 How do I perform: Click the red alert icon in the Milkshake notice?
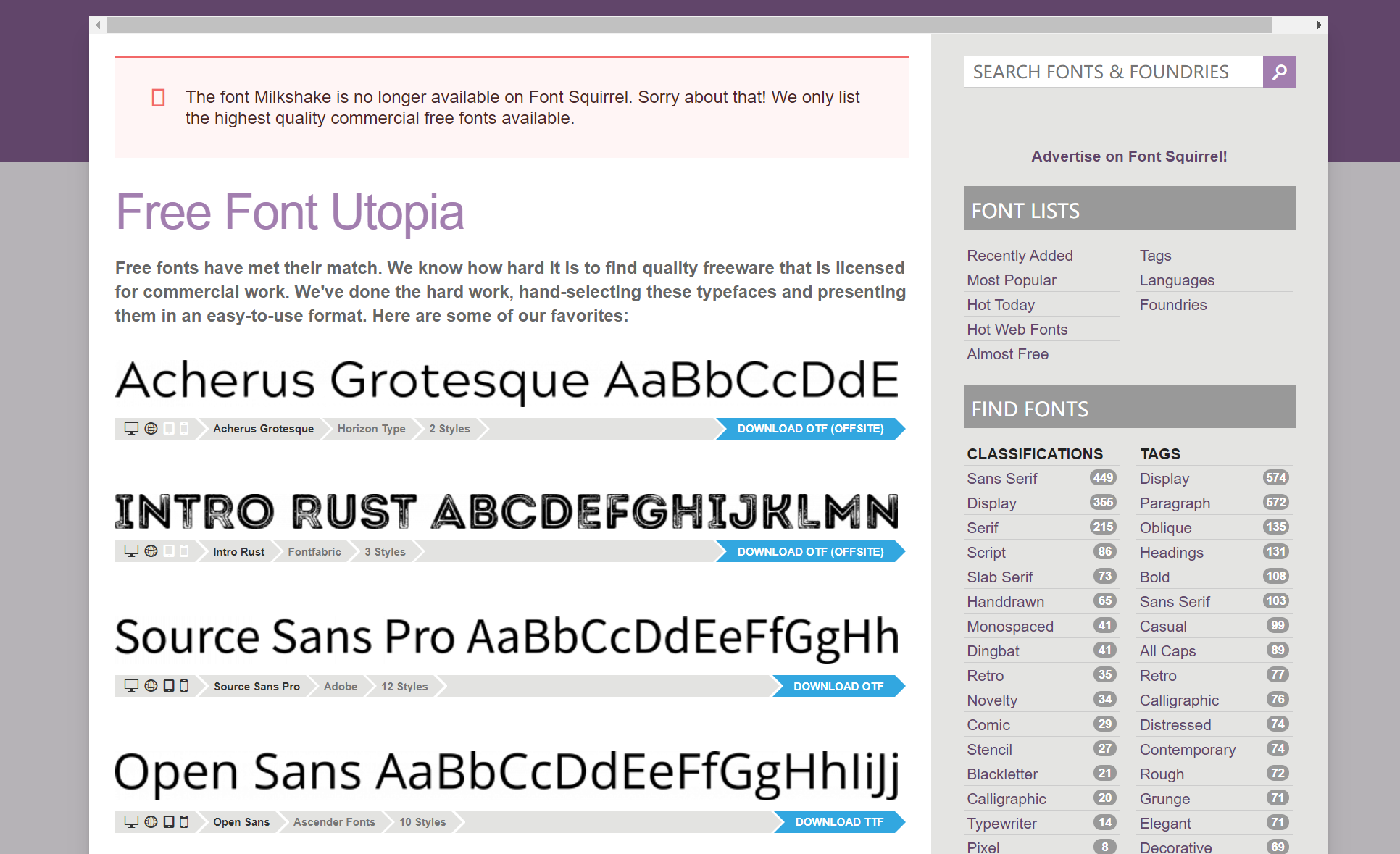coord(158,98)
